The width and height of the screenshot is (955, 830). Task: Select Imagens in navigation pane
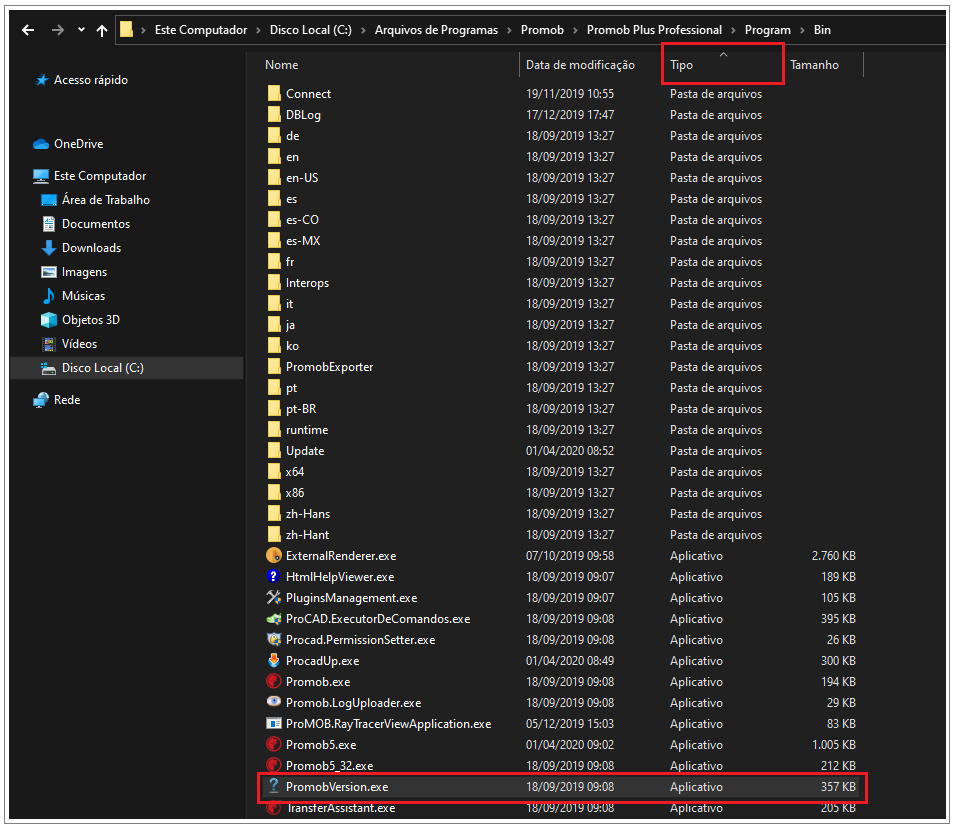(x=84, y=272)
